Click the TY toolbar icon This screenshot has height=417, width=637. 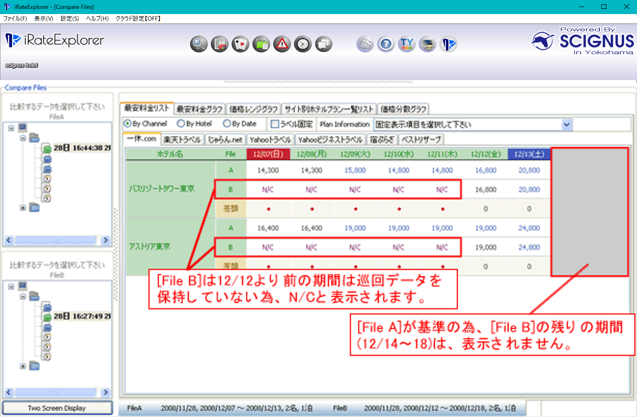click(407, 44)
